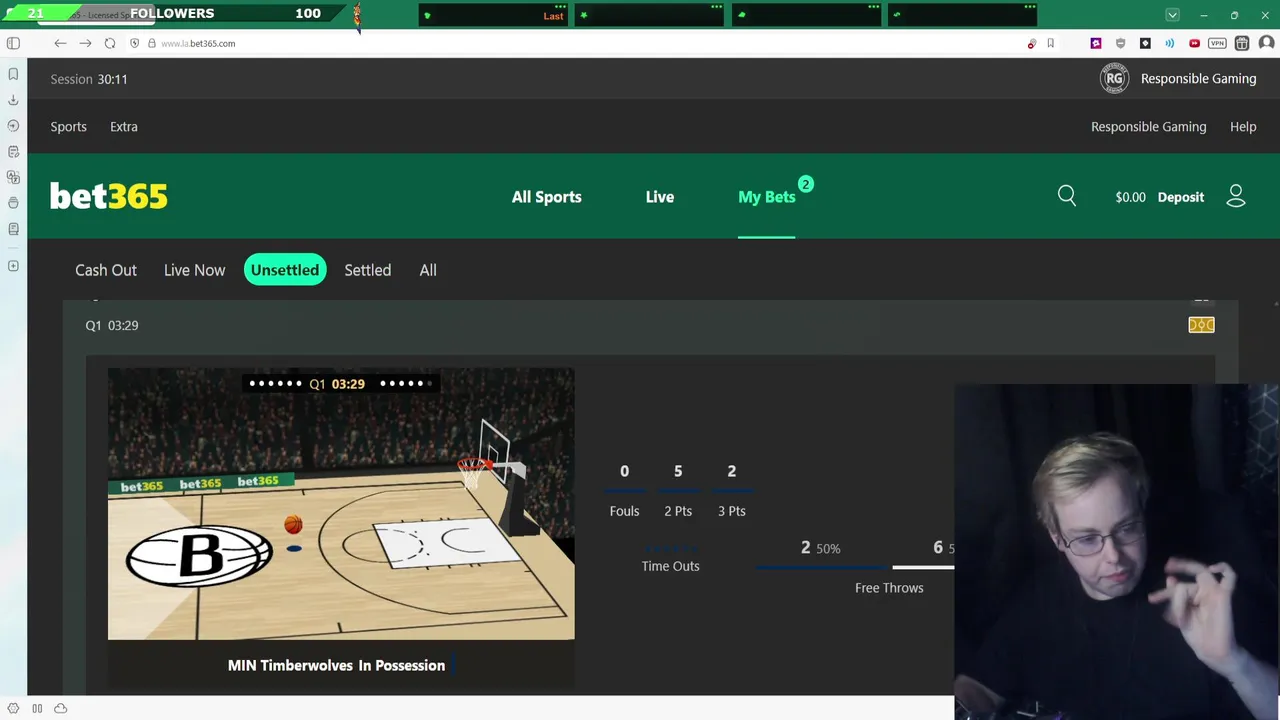Click the Deposit button
Viewport: 1280px width, 720px height.
(1181, 197)
